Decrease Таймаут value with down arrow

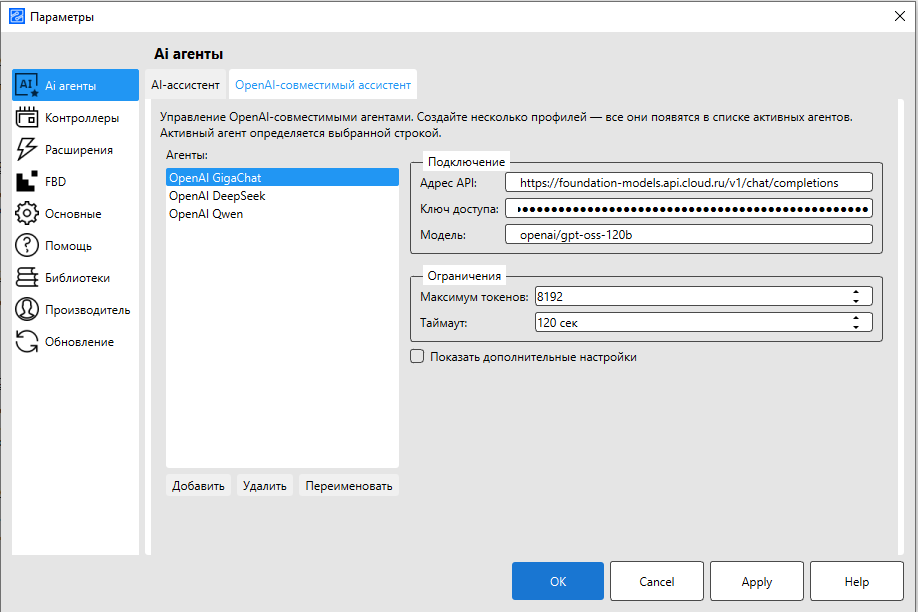pyautogui.click(x=856, y=327)
